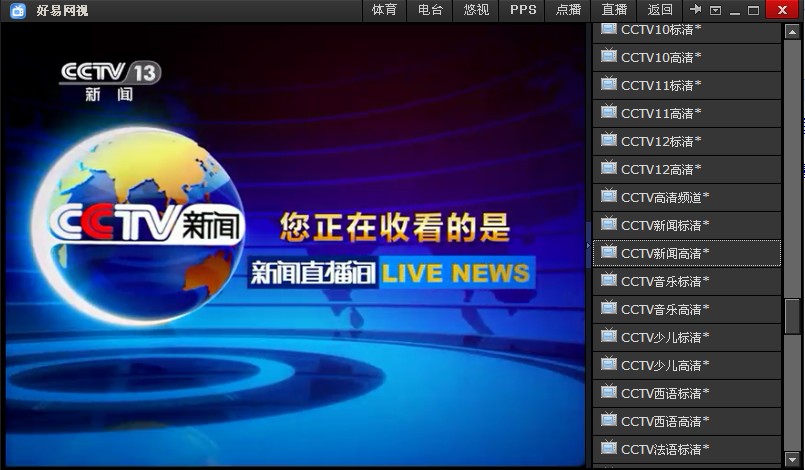Click the 好易网视 app logo icon
Screen dimensions: 805x470
click(18, 10)
